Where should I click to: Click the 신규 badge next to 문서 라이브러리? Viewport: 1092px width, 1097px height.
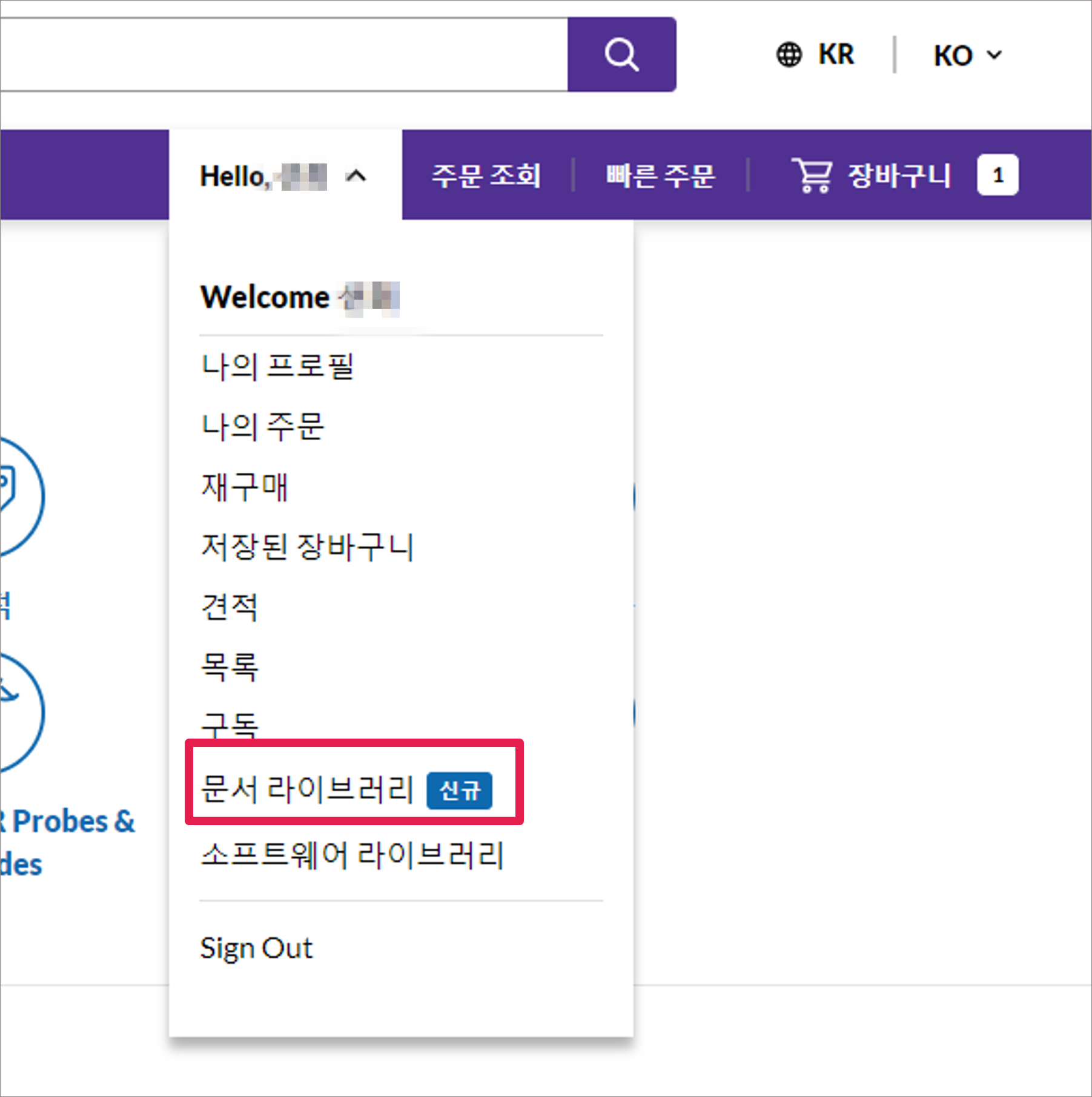(459, 790)
